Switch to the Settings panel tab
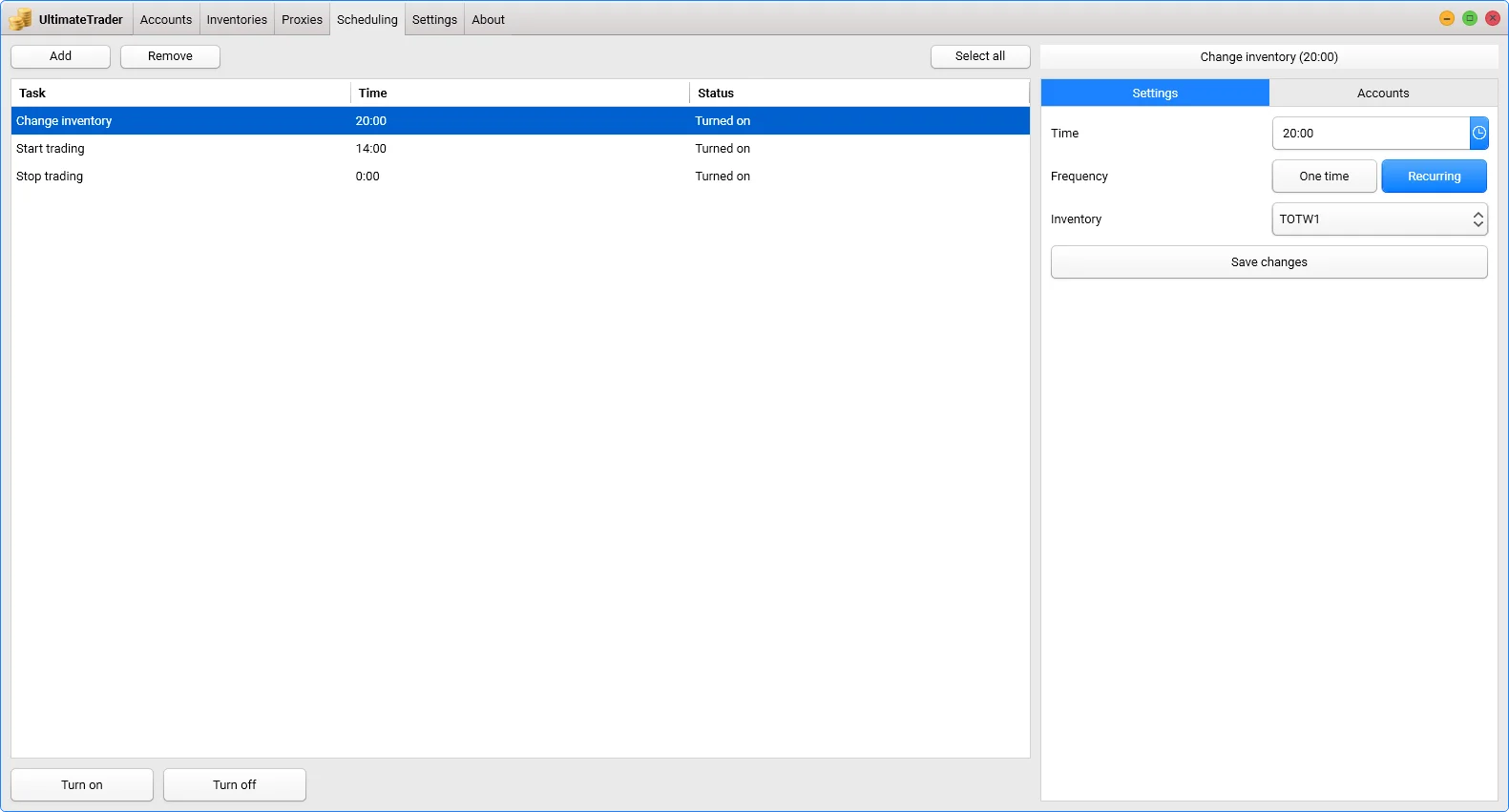1509x812 pixels. tap(1155, 93)
